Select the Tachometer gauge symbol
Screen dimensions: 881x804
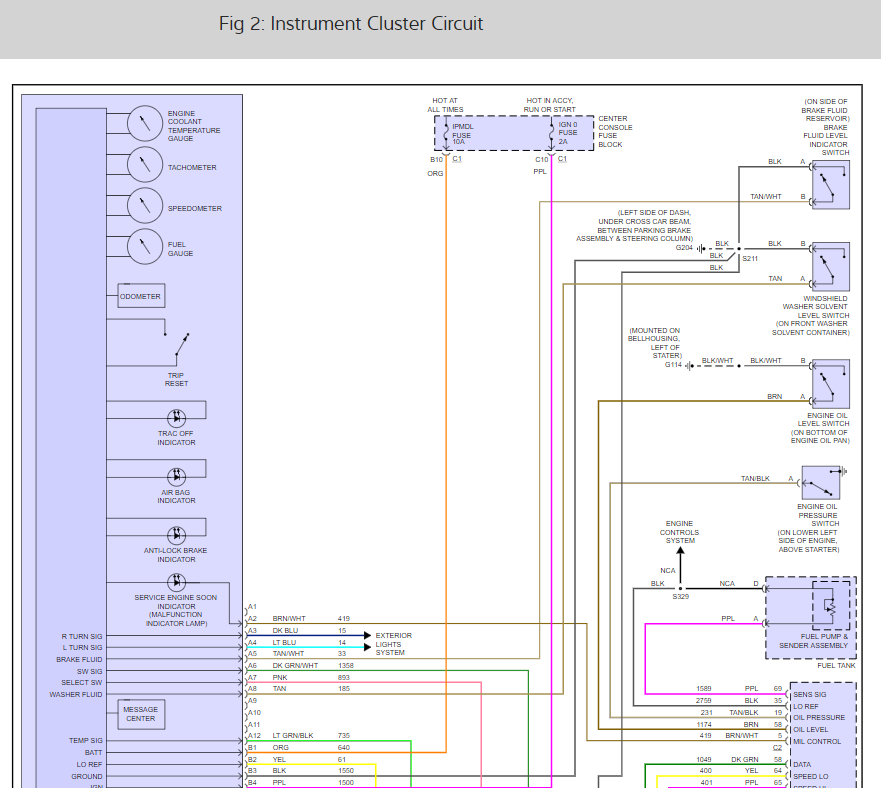click(144, 165)
